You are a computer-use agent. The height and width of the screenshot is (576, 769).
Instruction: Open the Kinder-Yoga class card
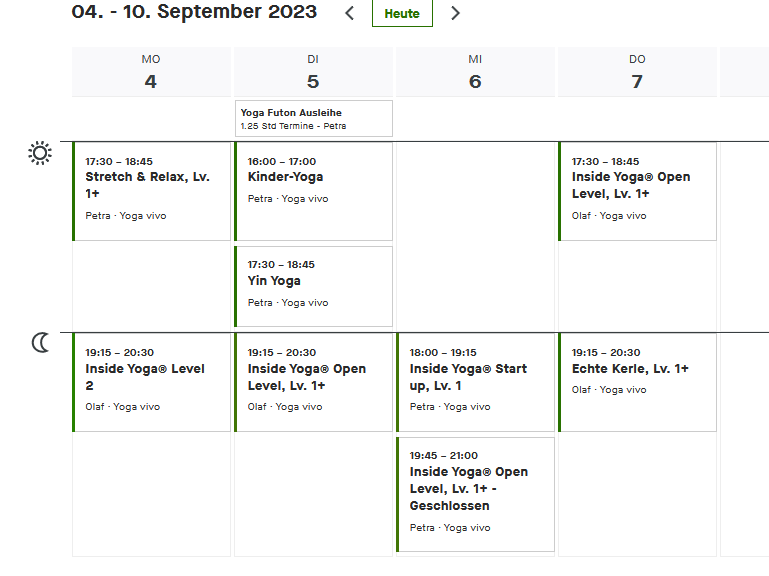click(x=314, y=191)
